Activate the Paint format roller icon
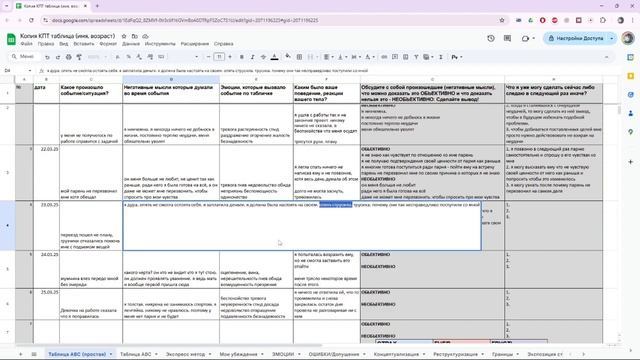This screenshot has width=640, height=360. 79,57
